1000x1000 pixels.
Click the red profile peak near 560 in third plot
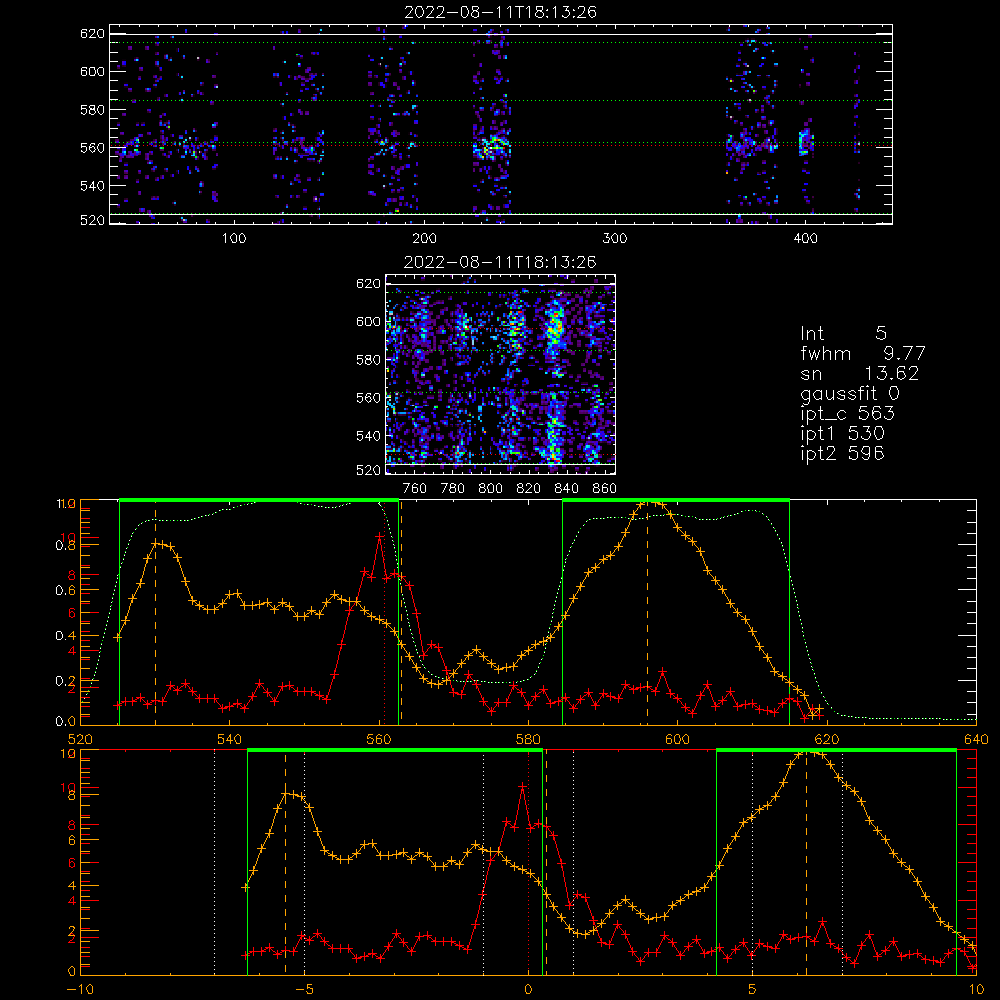coord(379,538)
